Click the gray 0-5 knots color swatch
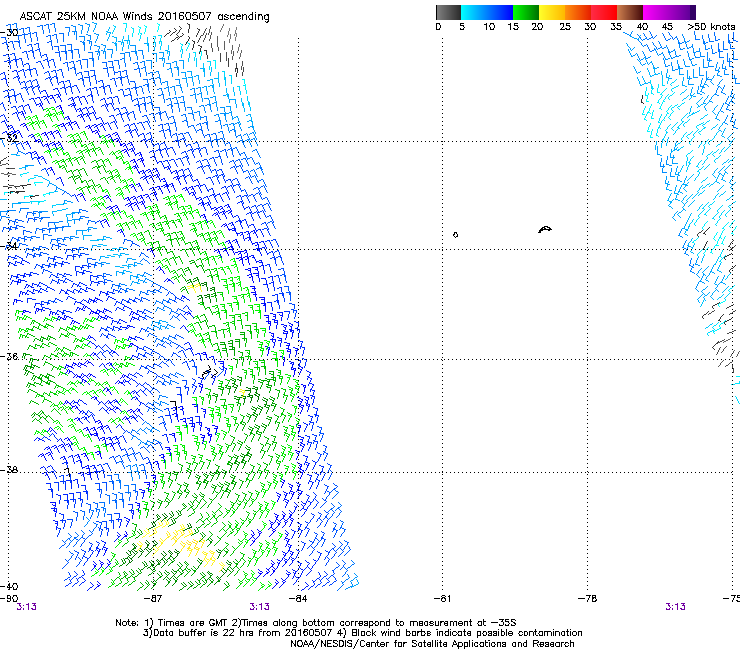Screen dimensions: 740x650 tap(448, 12)
